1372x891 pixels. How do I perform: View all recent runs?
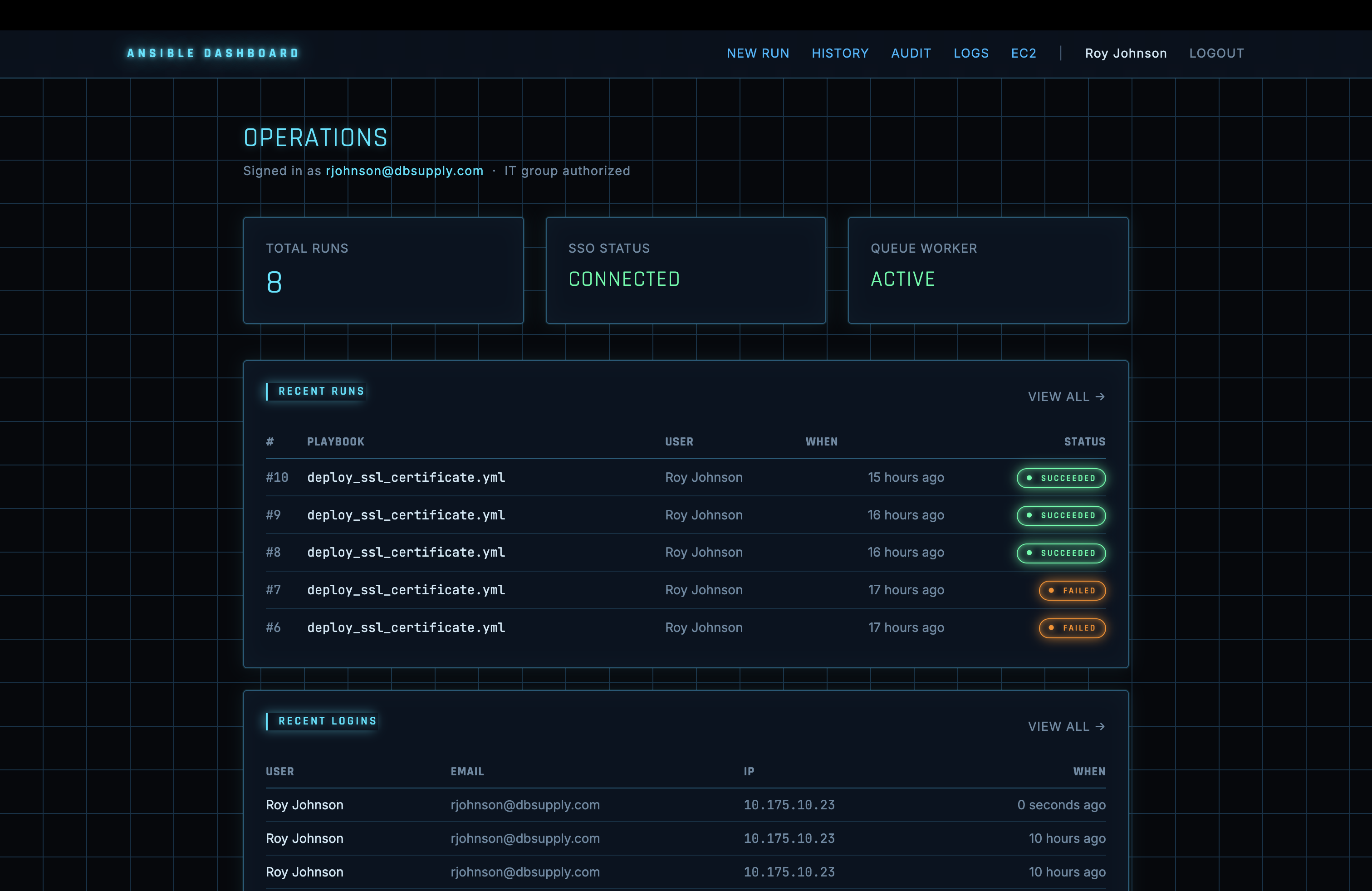pos(1066,397)
